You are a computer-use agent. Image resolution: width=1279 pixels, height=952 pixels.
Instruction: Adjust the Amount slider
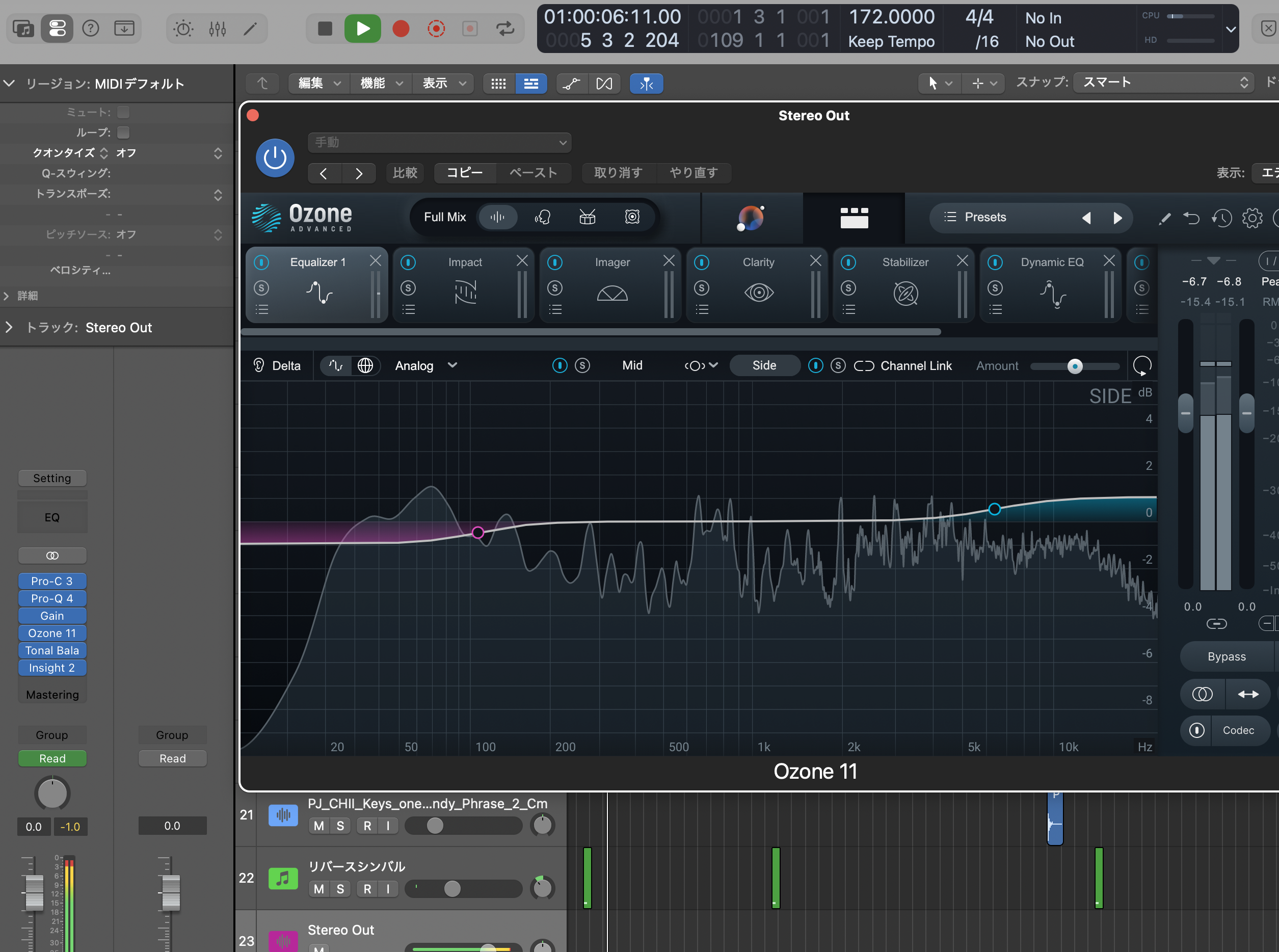pos(1075,366)
